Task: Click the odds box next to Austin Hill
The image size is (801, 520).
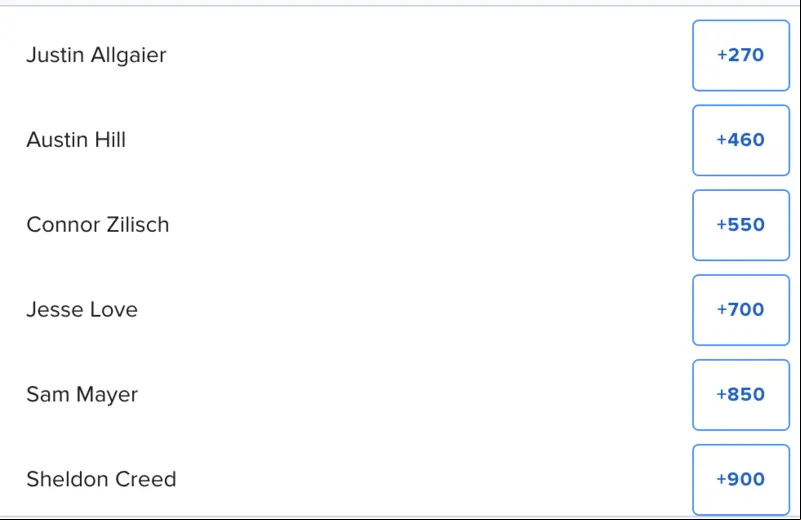Action: [741, 140]
